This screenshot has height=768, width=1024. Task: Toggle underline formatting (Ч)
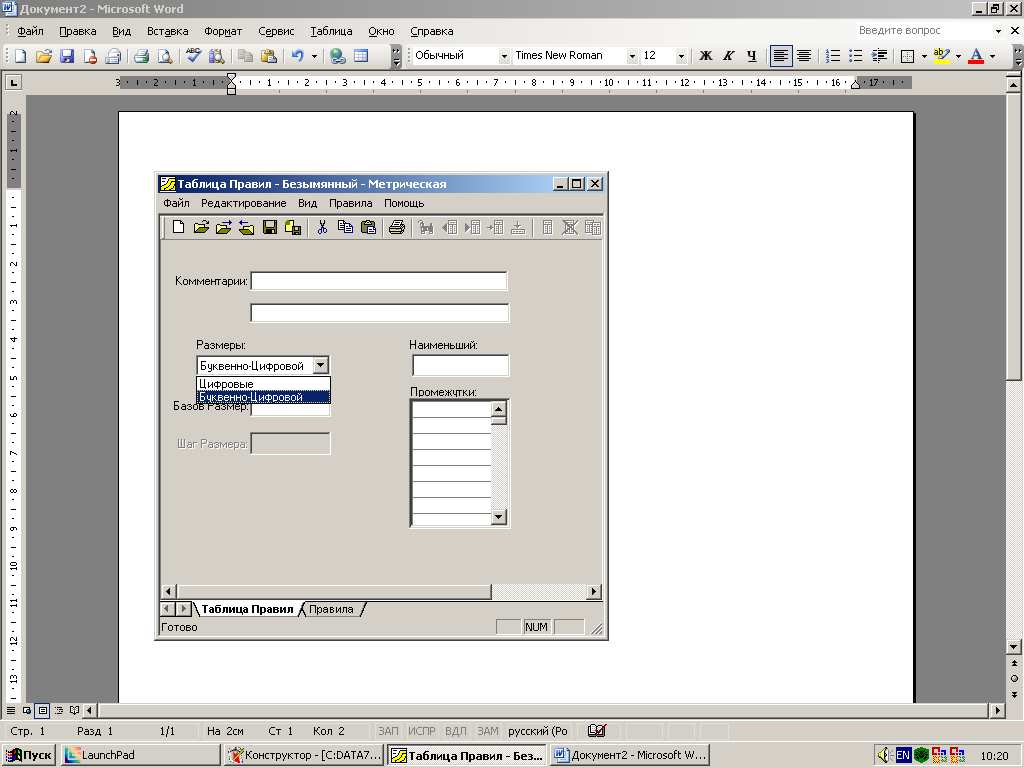tap(752, 56)
